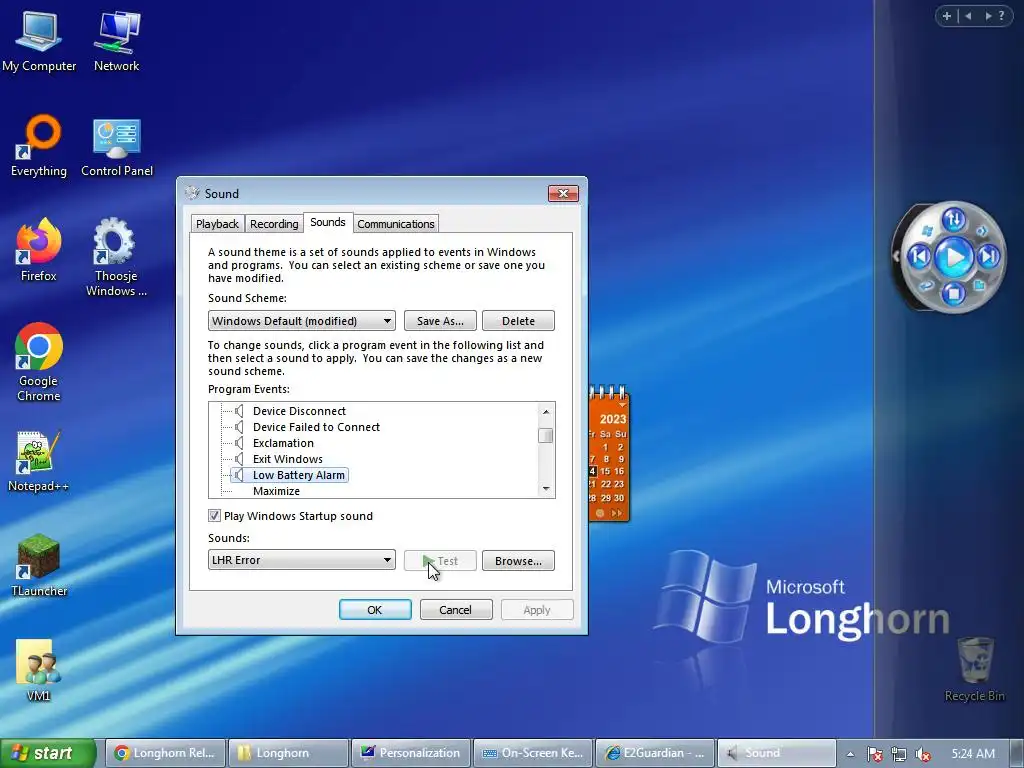Open Notepad++ desktop shortcut
The image size is (1024, 768).
(39, 461)
